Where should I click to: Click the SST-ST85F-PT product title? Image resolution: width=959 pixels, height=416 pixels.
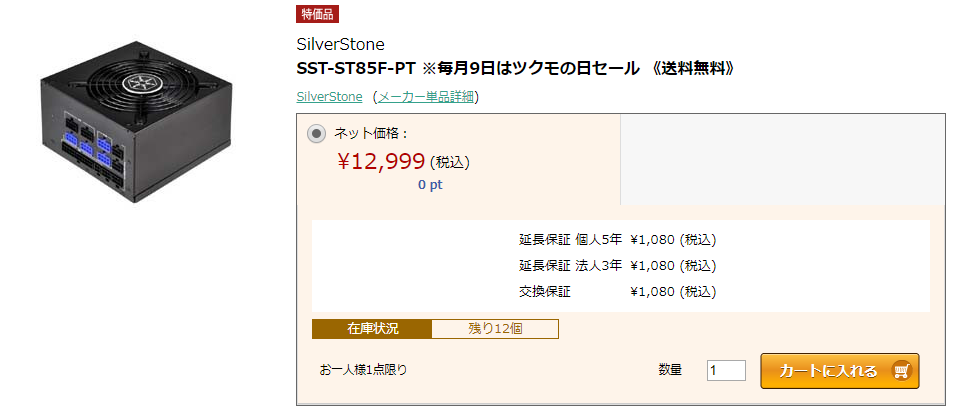516,69
